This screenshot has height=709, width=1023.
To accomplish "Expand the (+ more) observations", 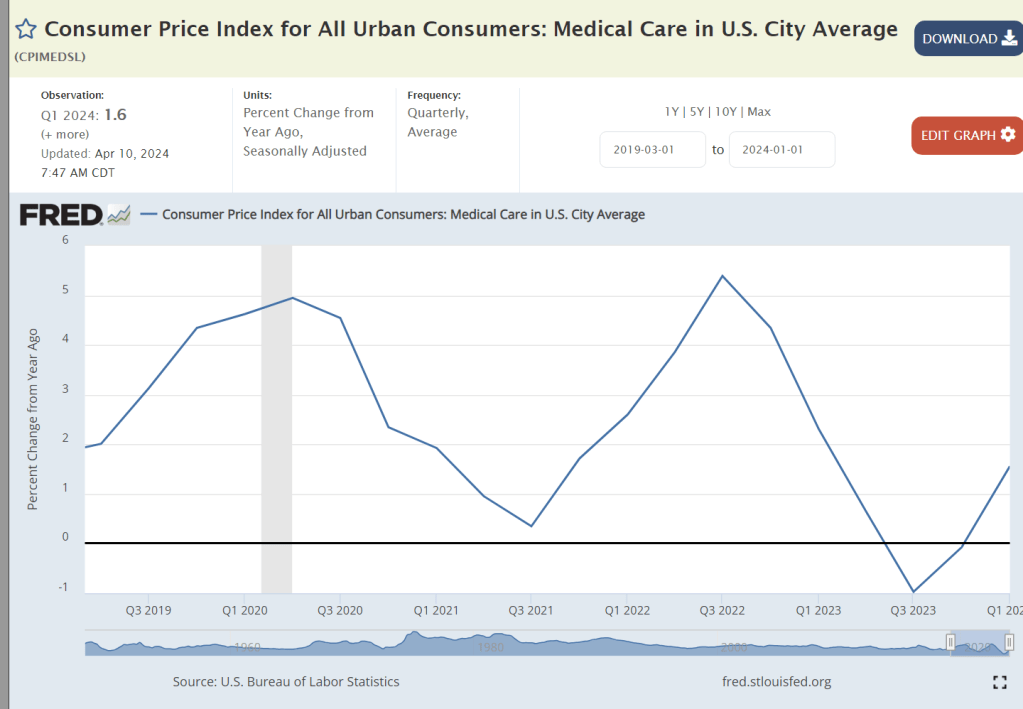I will (65, 134).
